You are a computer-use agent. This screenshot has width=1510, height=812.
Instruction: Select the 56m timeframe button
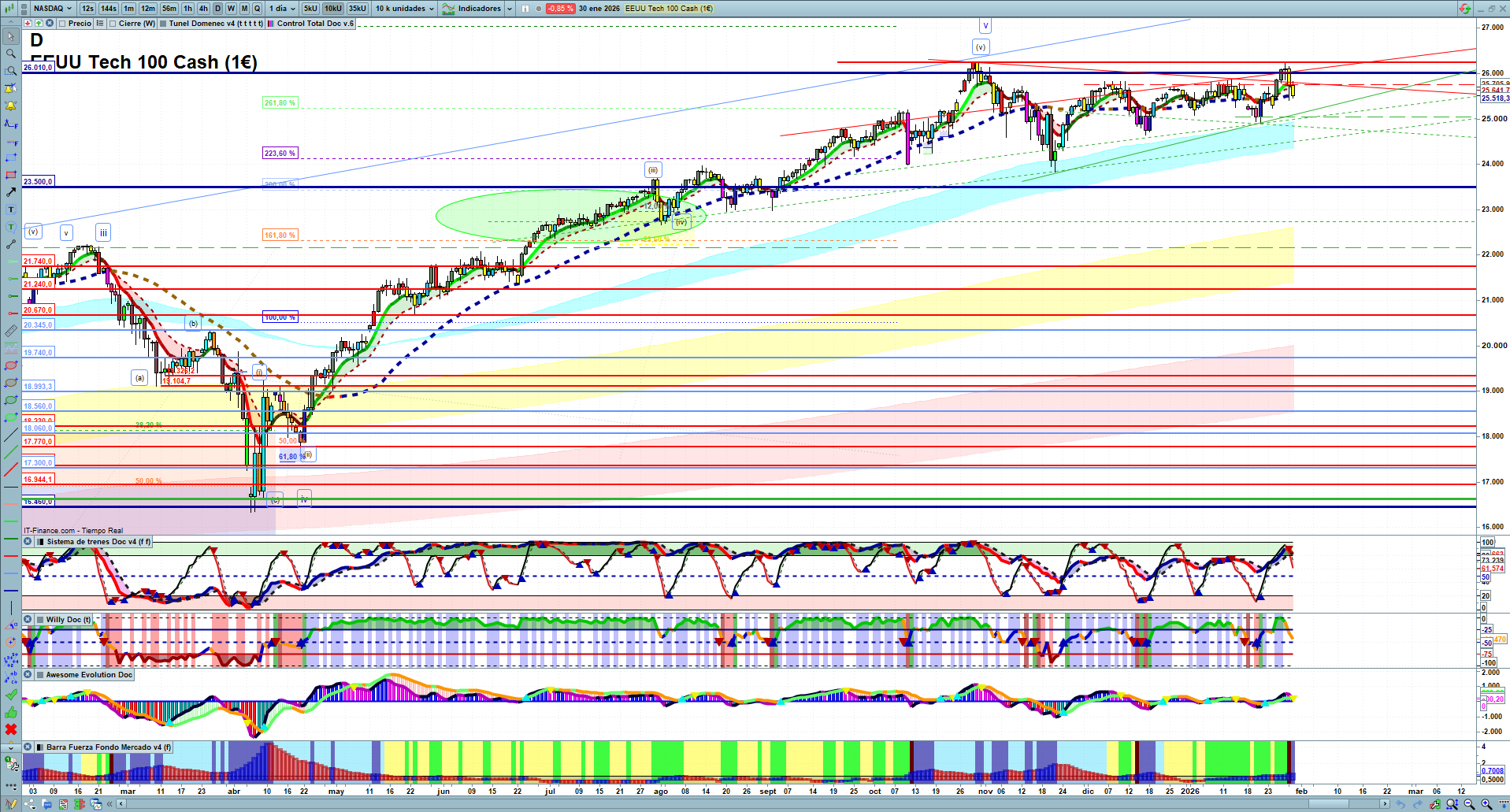169,9
